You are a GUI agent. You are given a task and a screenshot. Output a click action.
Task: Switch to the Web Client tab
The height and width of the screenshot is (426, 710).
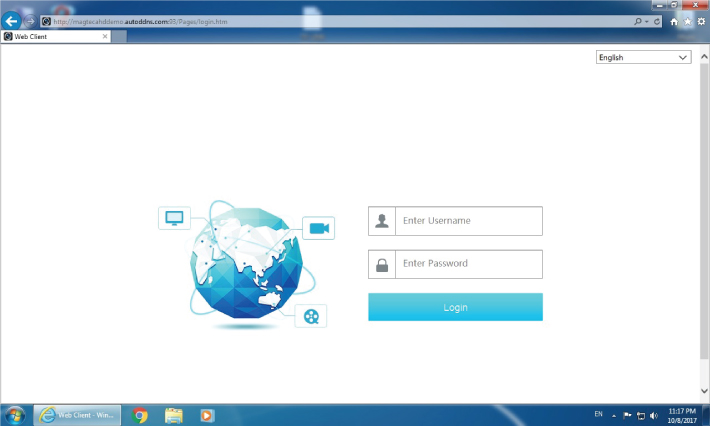click(x=56, y=36)
